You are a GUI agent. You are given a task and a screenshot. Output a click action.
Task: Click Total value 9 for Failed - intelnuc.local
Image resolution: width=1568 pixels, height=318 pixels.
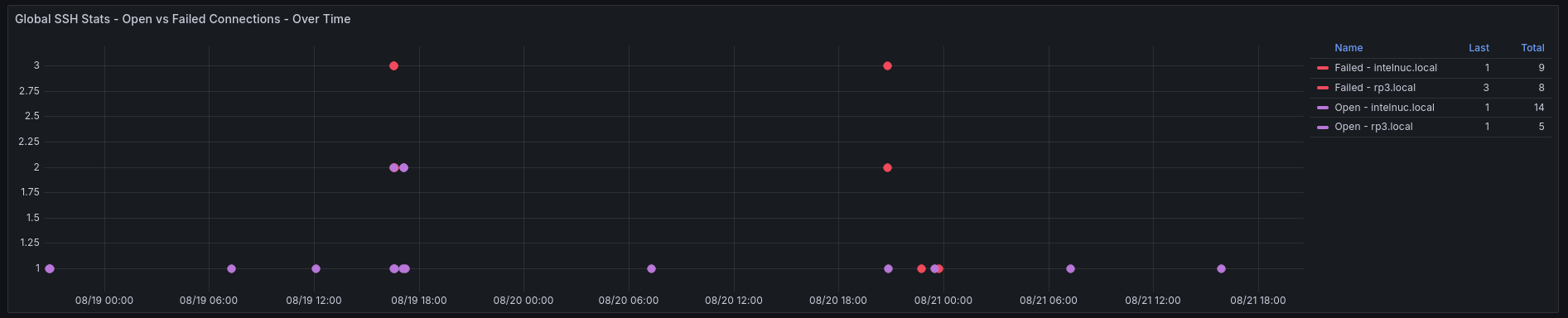(x=1541, y=68)
